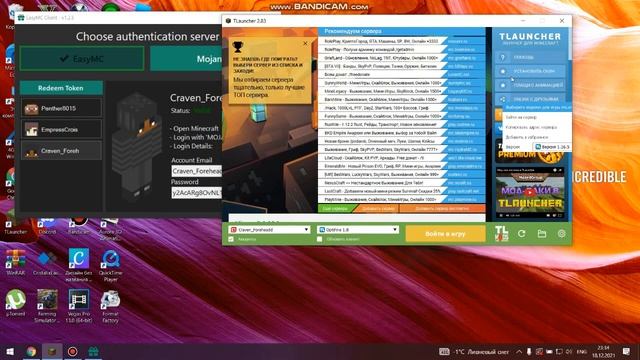The image size is (640, 360).
Task: Open the Canva Дизайн desktop shortcut
Action: click(79, 266)
